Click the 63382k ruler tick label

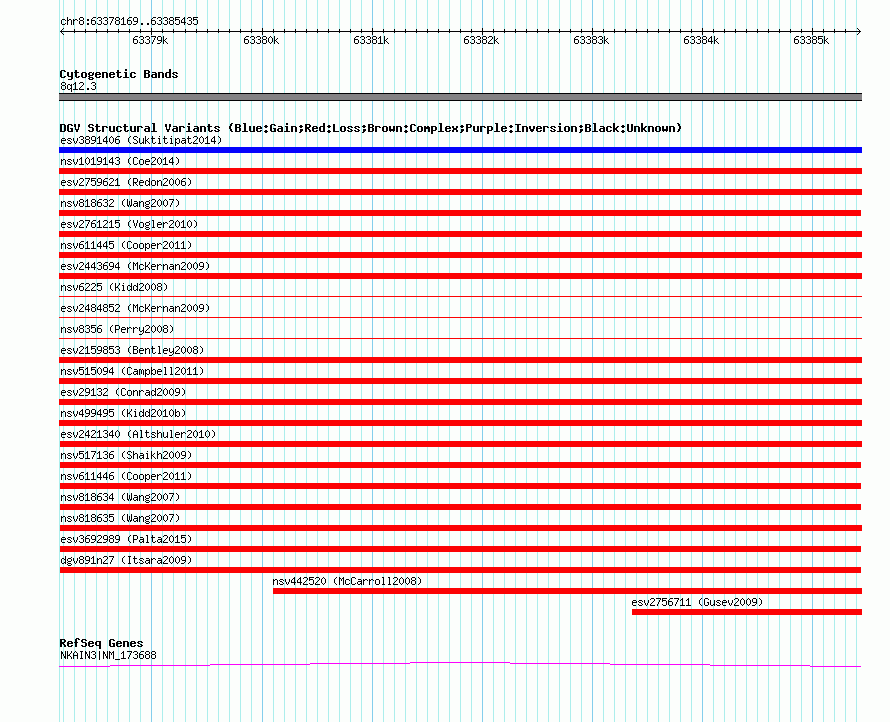tap(481, 40)
